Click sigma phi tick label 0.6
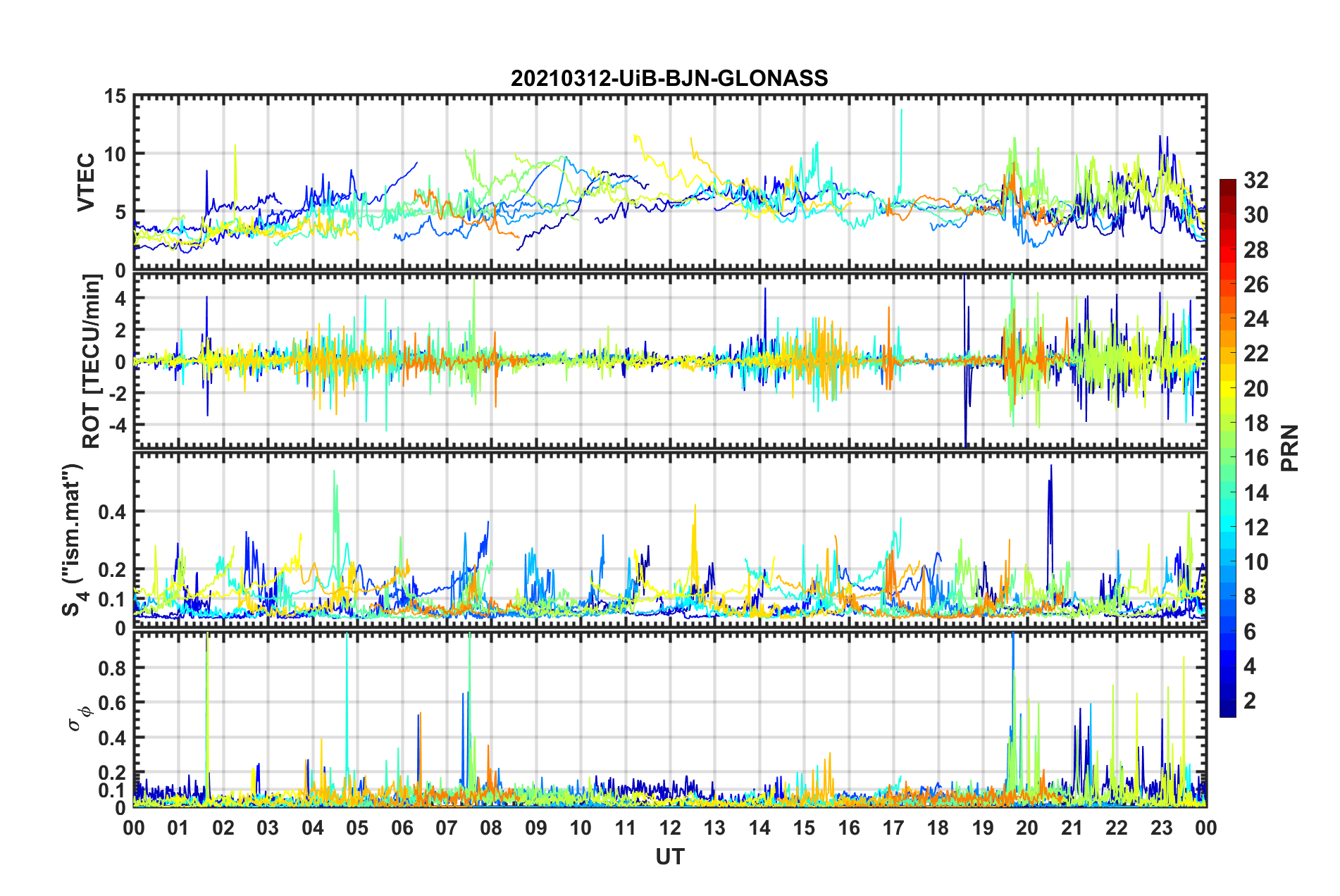The height and width of the screenshot is (896, 1340). (112, 703)
